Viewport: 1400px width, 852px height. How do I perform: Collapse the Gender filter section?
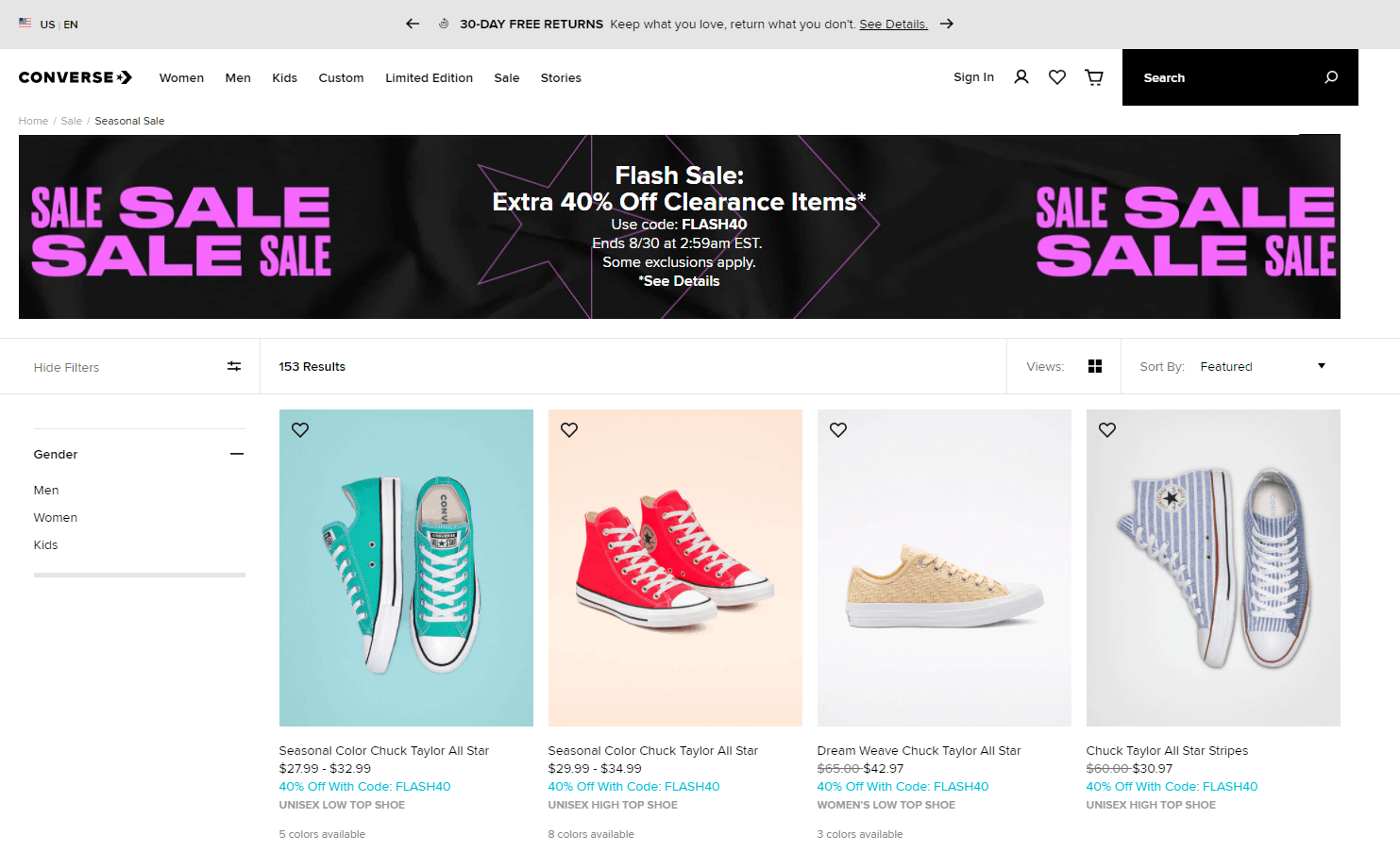point(237,454)
